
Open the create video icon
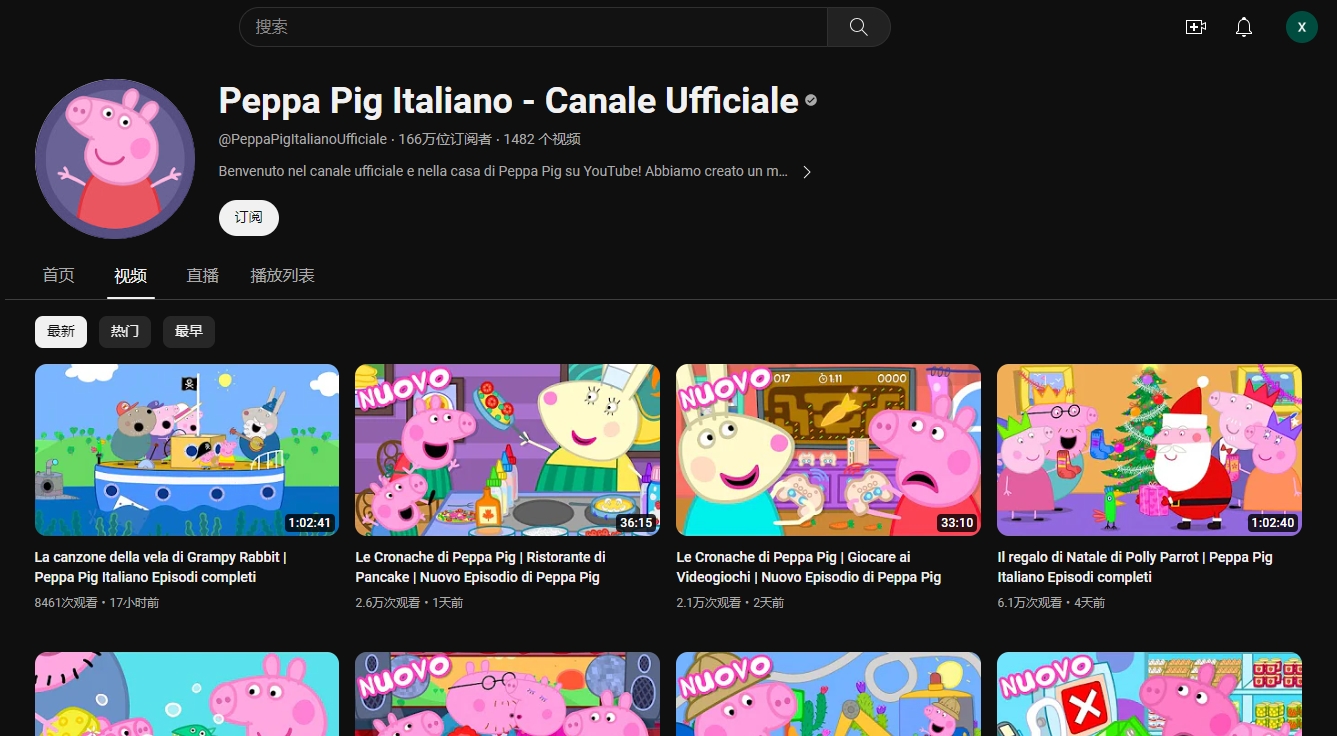[x=1195, y=27]
